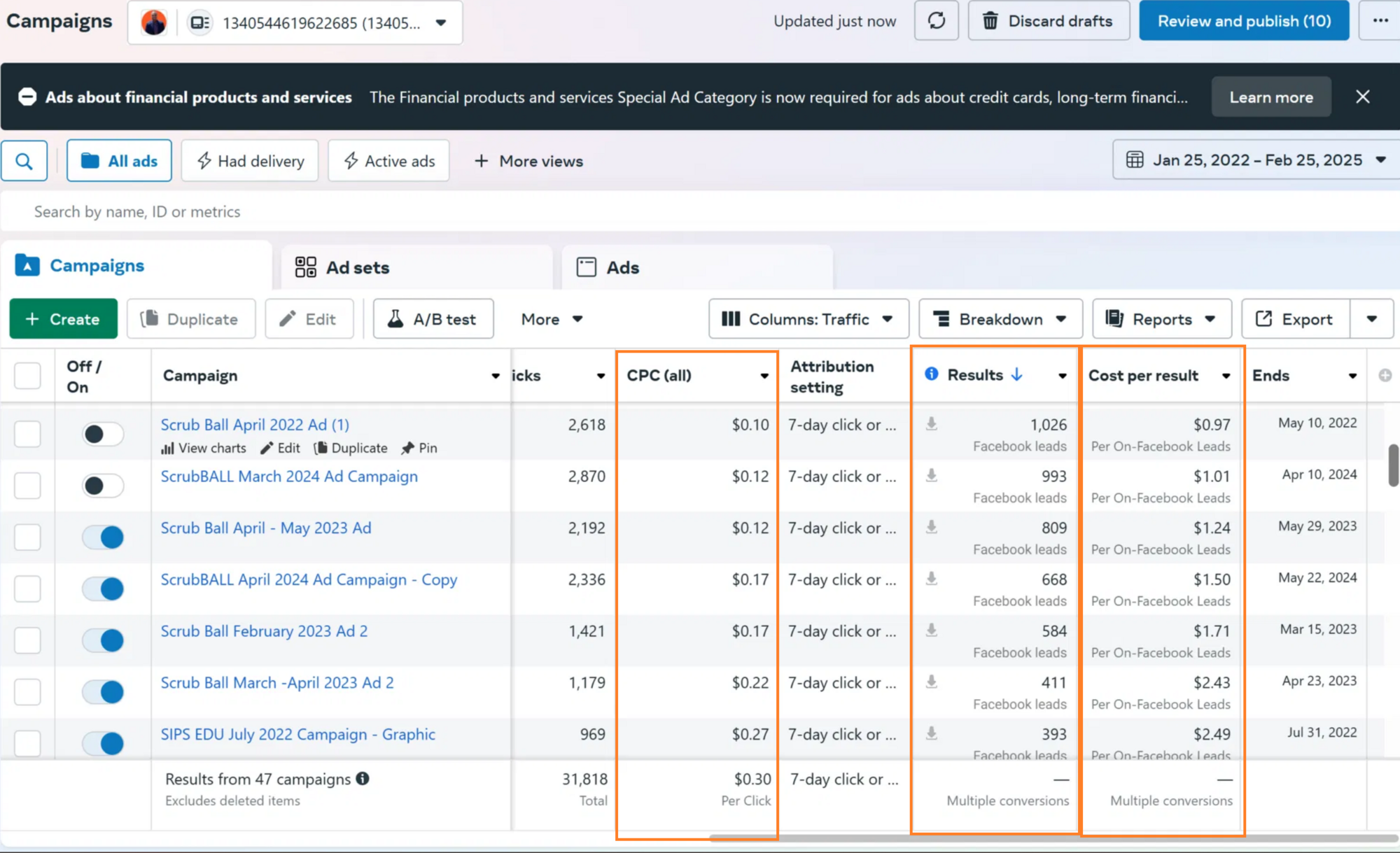1400x853 pixels.
Task: Click Review and publish (10)
Action: pos(1244,21)
